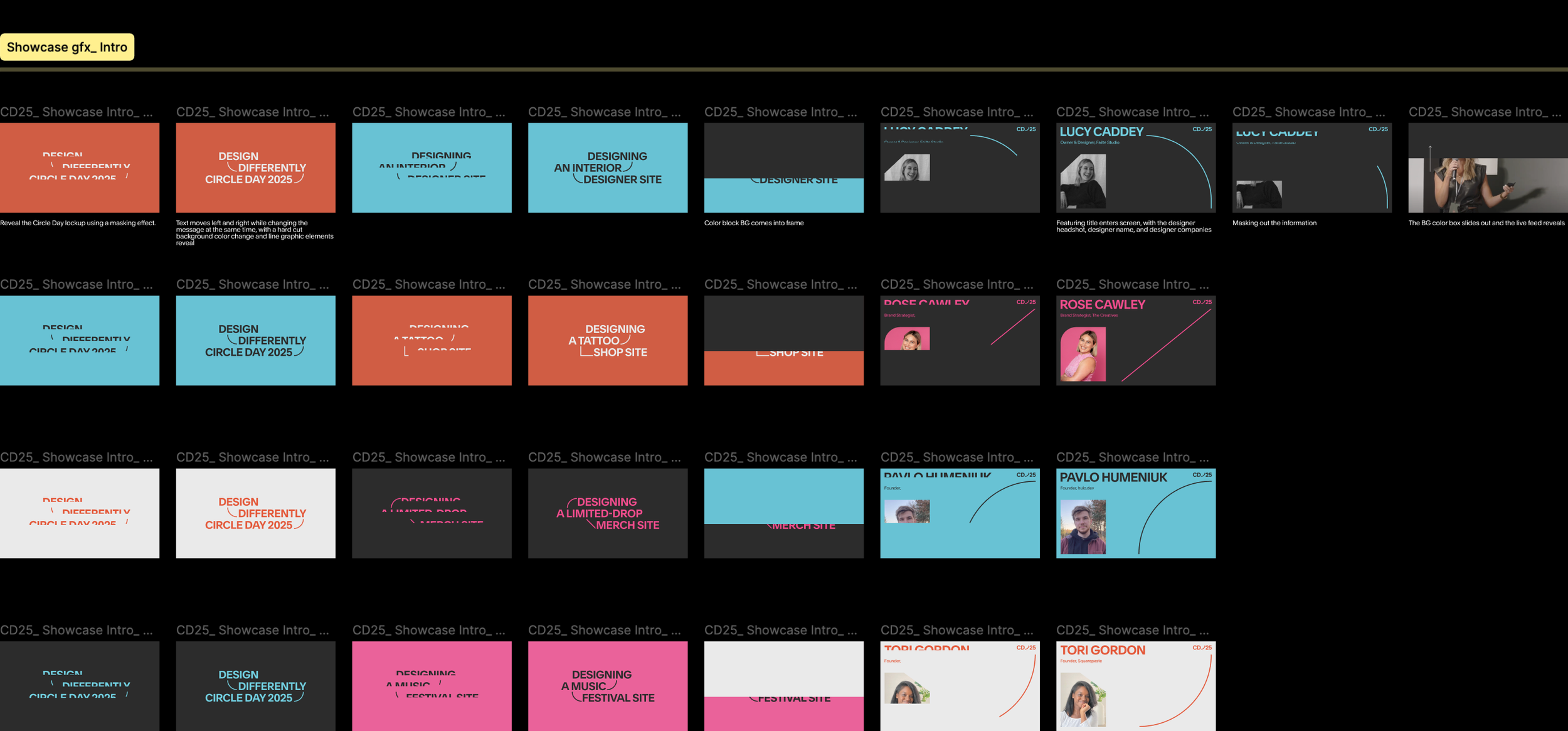
Task: Click the CD/25 logo on Tori Gordon card
Action: click(1202, 648)
